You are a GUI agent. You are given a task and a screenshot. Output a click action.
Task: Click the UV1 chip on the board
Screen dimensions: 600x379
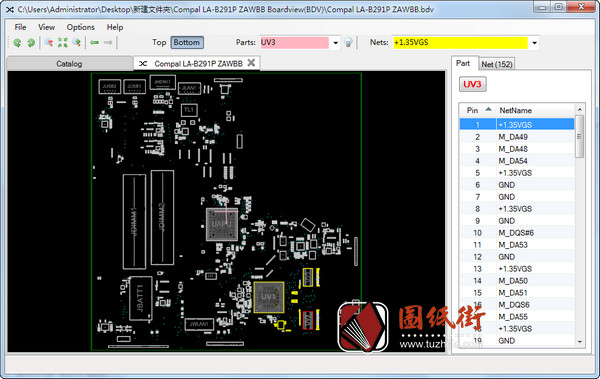[269, 297]
